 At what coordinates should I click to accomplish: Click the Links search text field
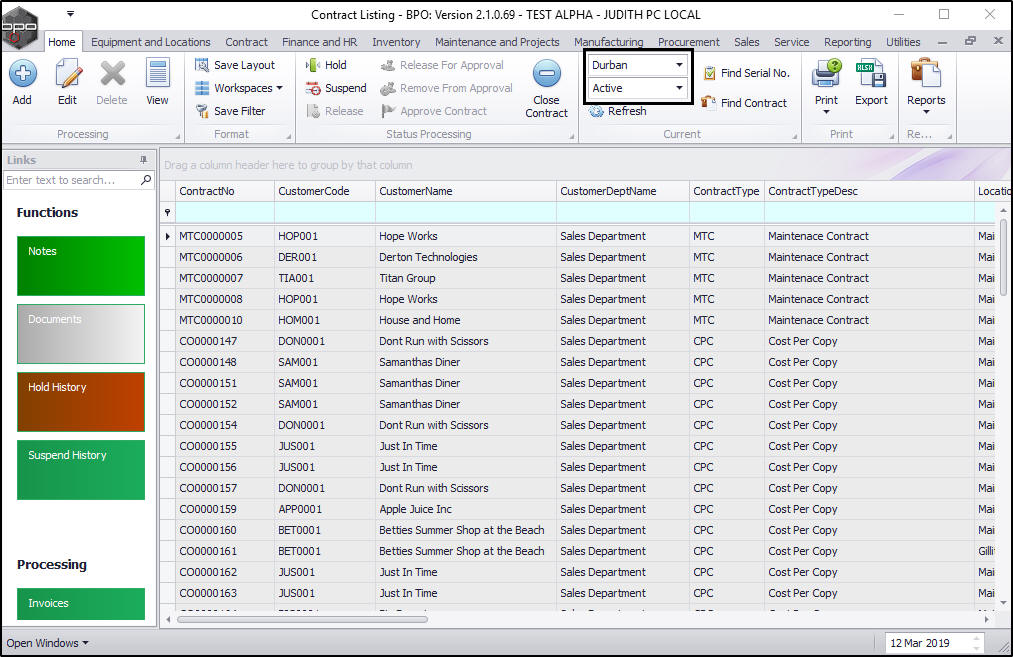coord(72,180)
